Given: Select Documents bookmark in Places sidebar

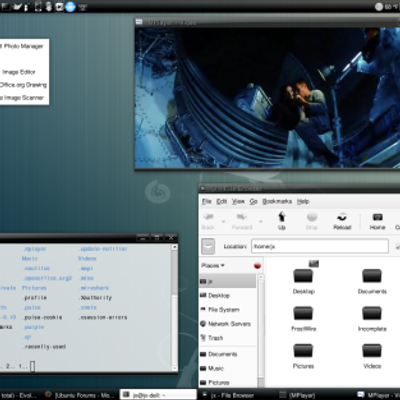Looking at the screenshot, I should pos(219,354).
